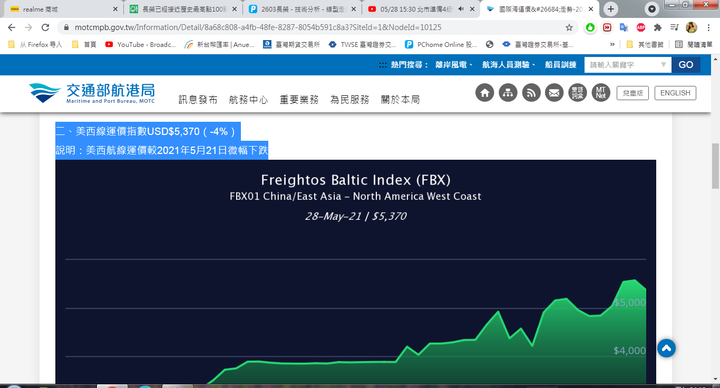Expand the search keyword dropdown arrow

664,65
